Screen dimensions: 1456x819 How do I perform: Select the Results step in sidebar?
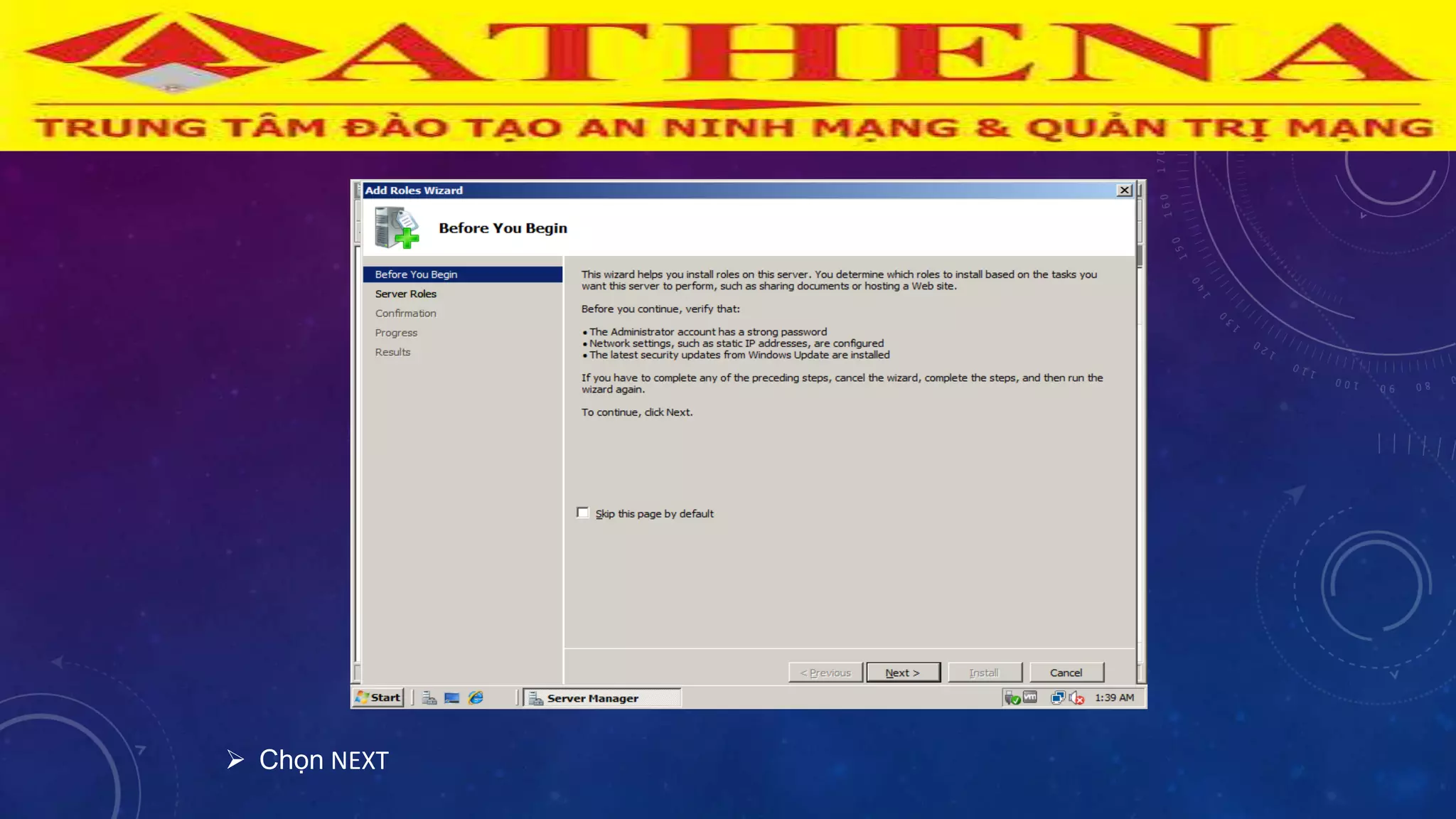point(392,352)
